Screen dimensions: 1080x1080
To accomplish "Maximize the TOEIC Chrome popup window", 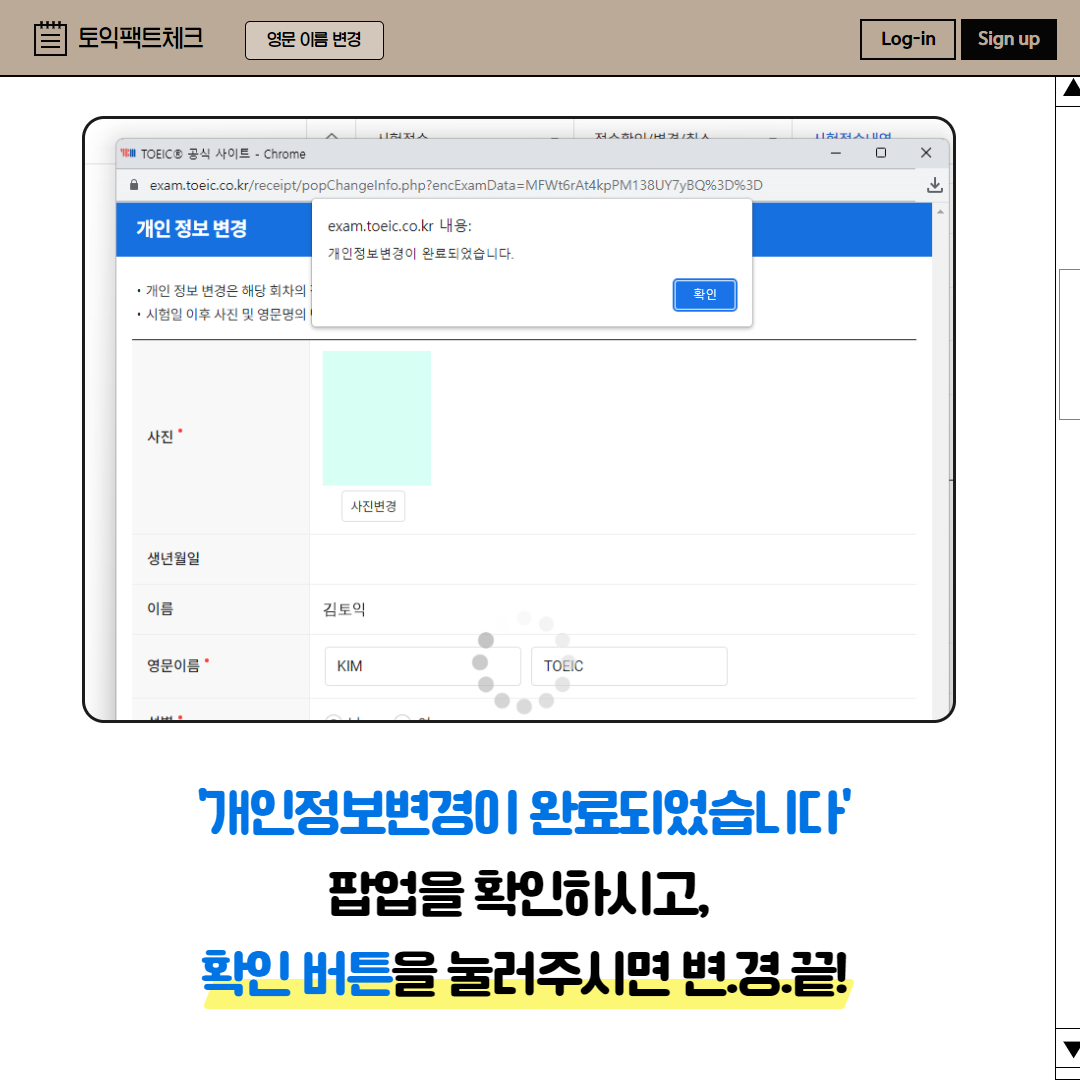I will click(x=880, y=153).
